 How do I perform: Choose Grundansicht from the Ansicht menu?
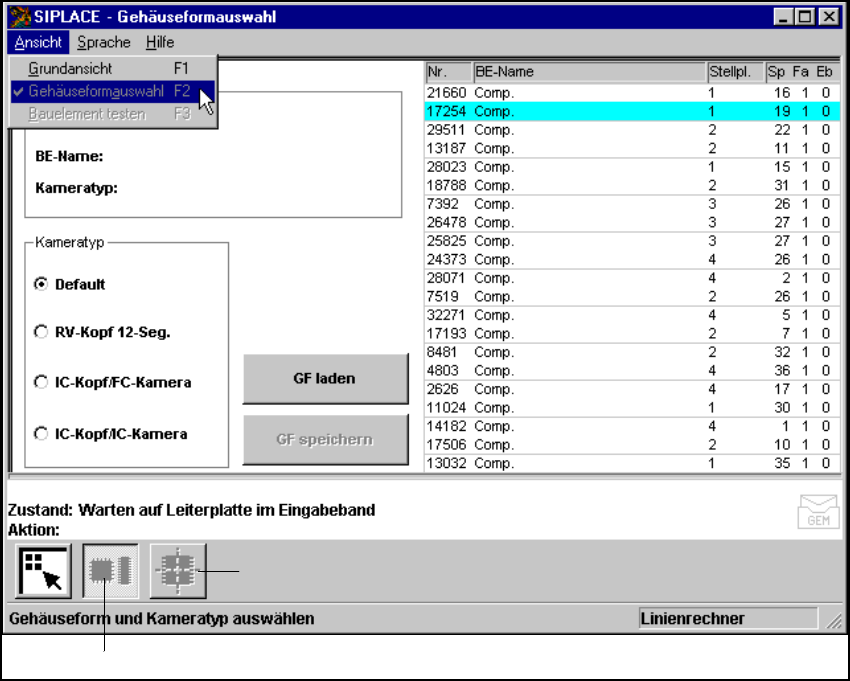pyautogui.click(x=70, y=70)
